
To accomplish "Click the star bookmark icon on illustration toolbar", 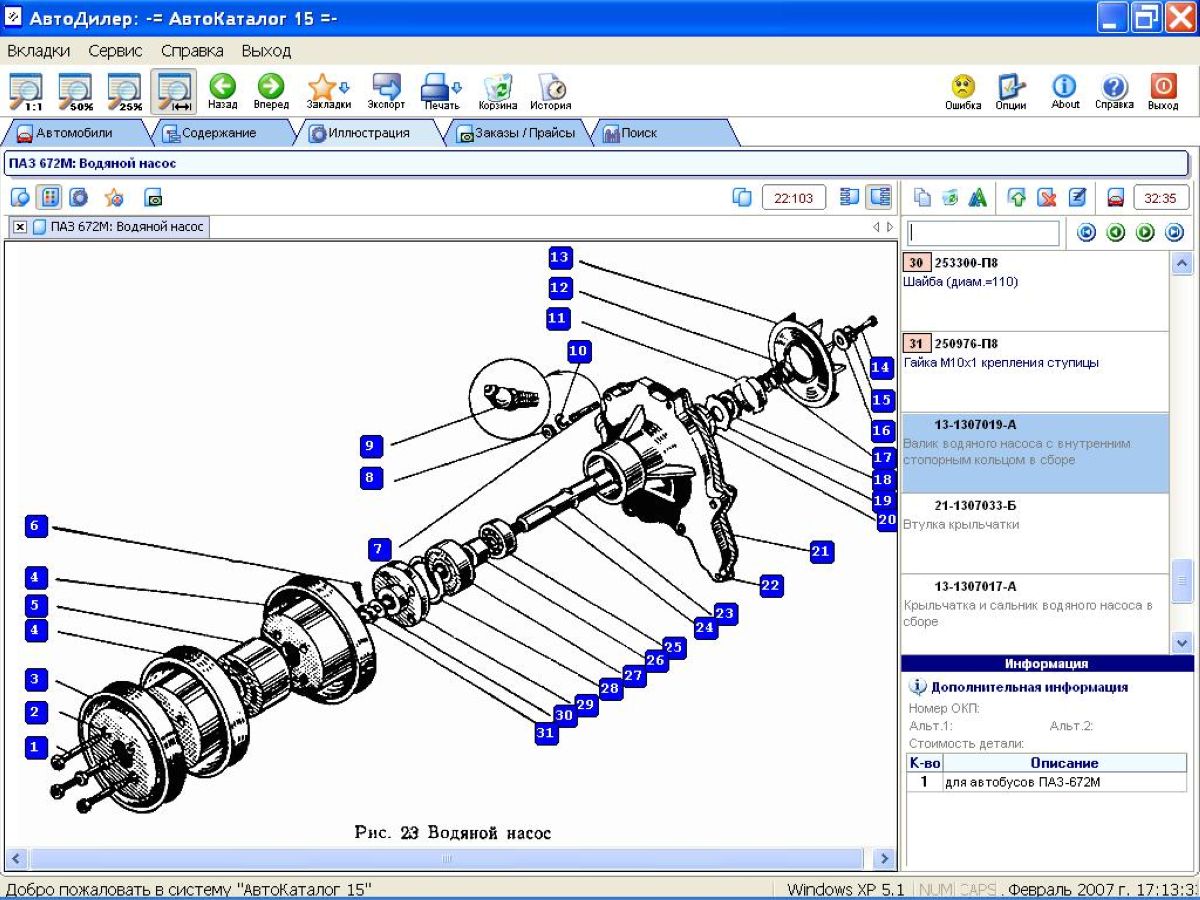I will (x=114, y=197).
